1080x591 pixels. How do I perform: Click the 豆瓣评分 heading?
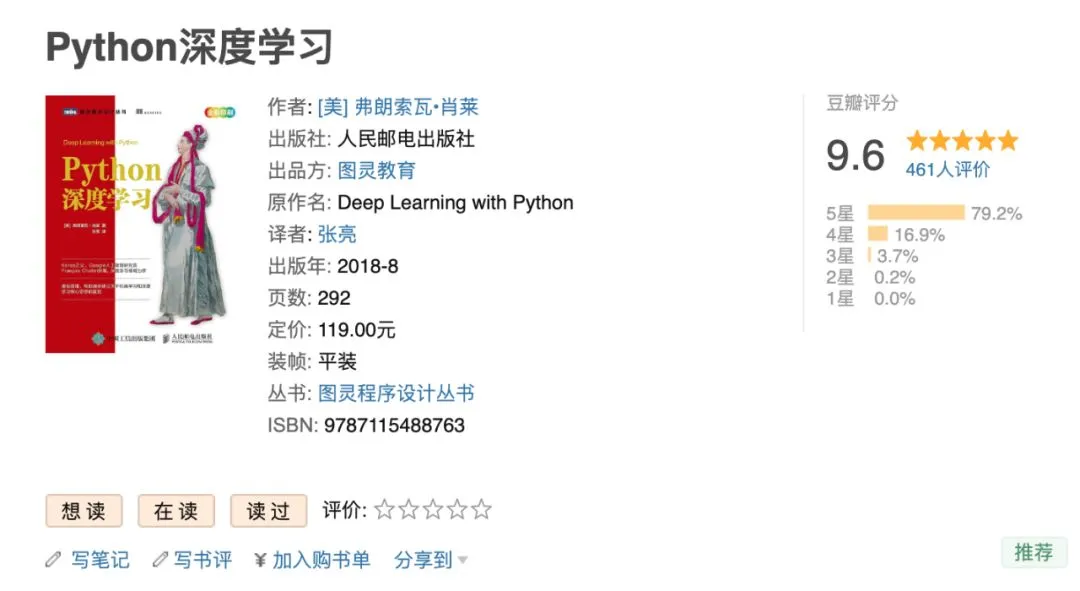tap(862, 103)
